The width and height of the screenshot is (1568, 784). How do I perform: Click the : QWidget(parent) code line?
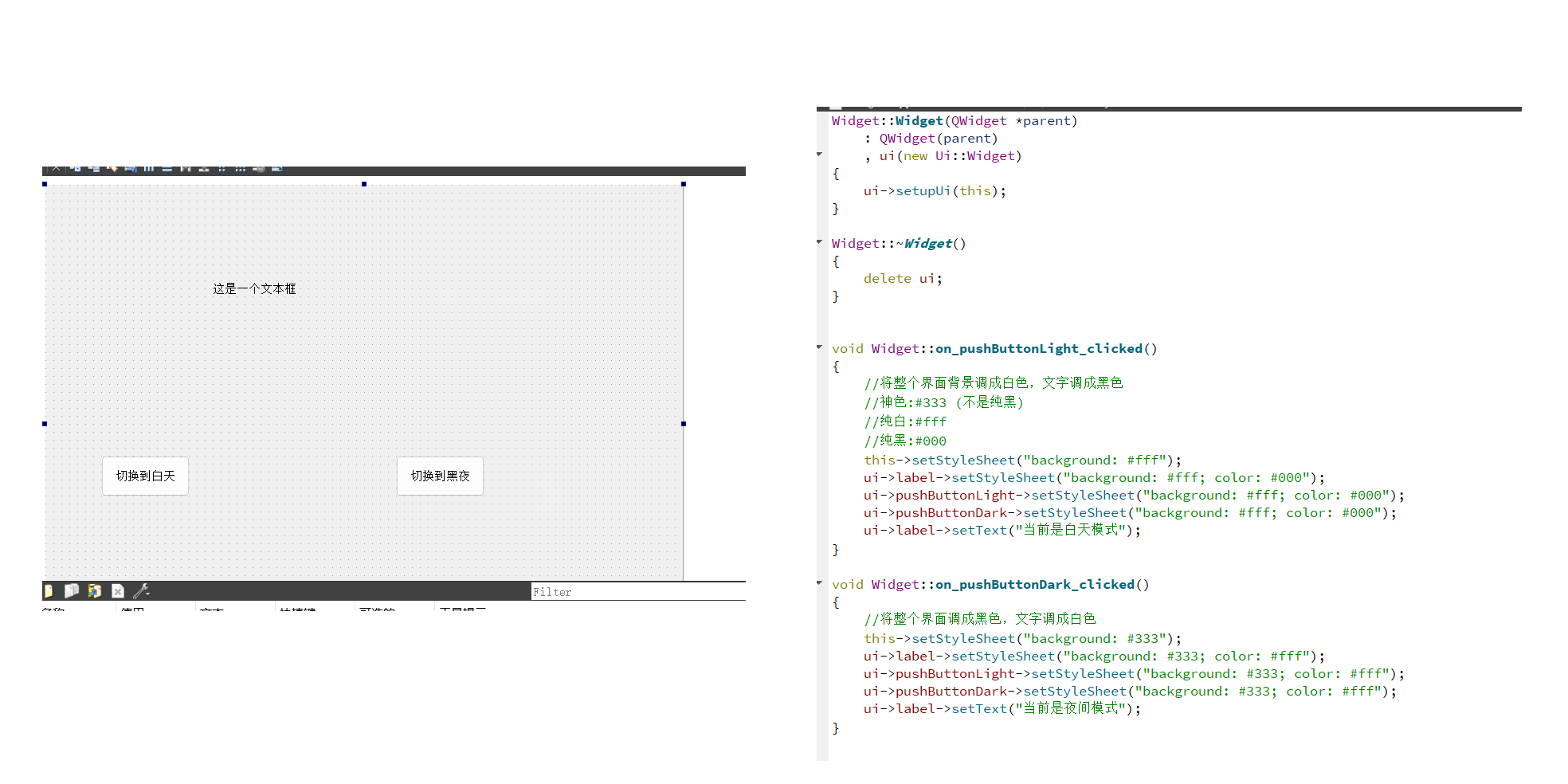(x=931, y=139)
